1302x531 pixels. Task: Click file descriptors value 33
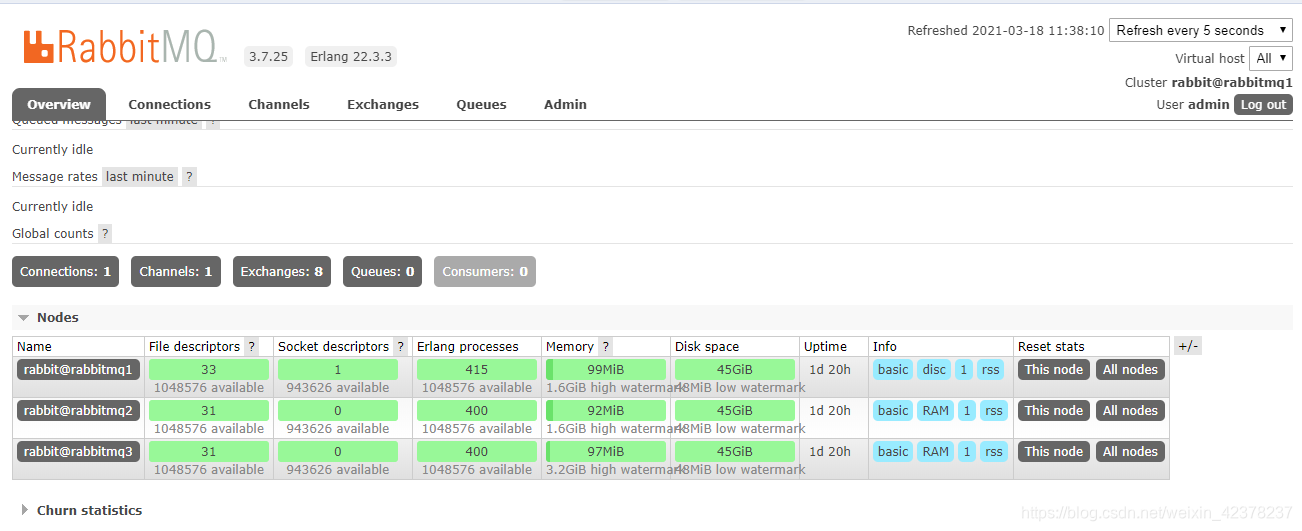(x=209, y=369)
